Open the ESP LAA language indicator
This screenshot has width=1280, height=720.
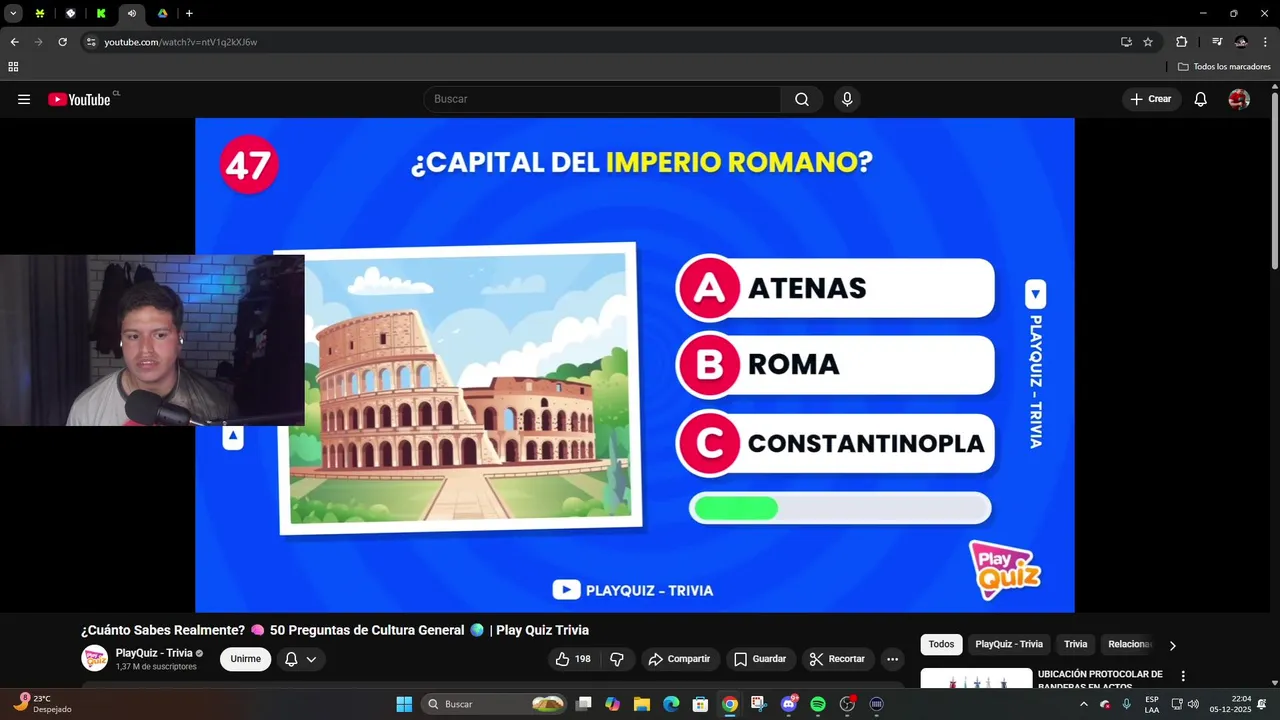(1152, 704)
